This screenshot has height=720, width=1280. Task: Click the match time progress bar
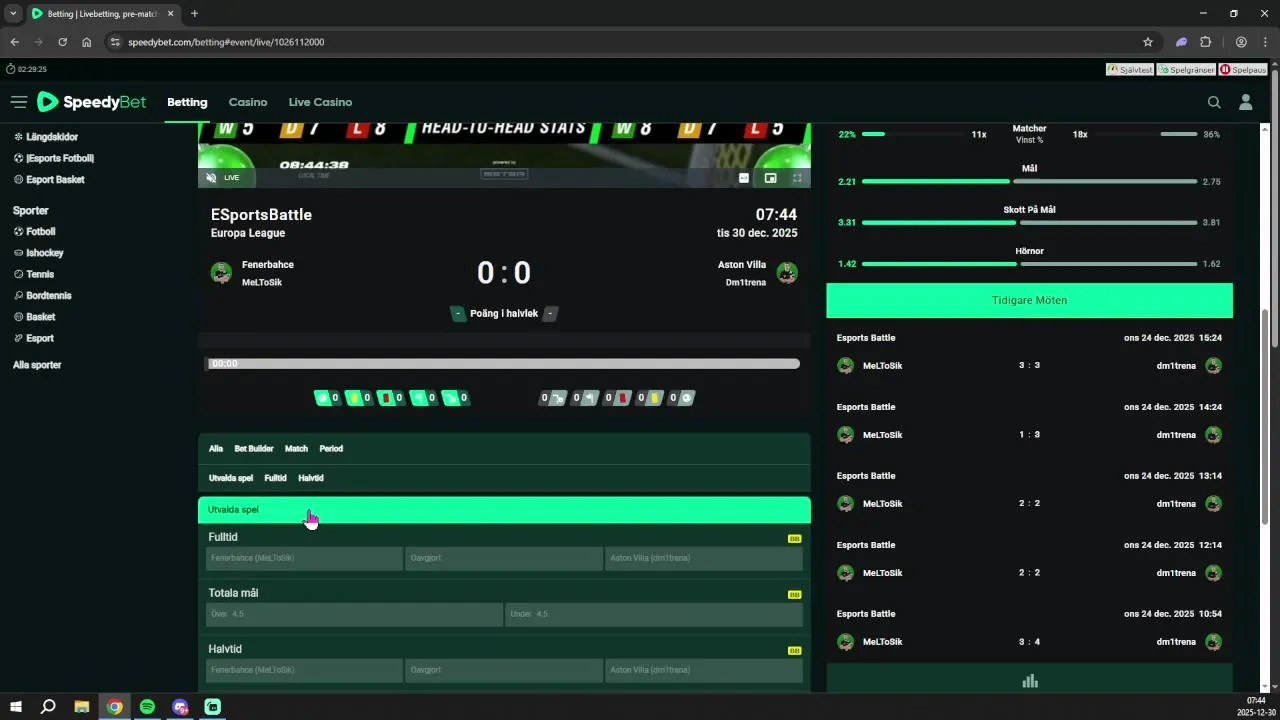pos(503,364)
